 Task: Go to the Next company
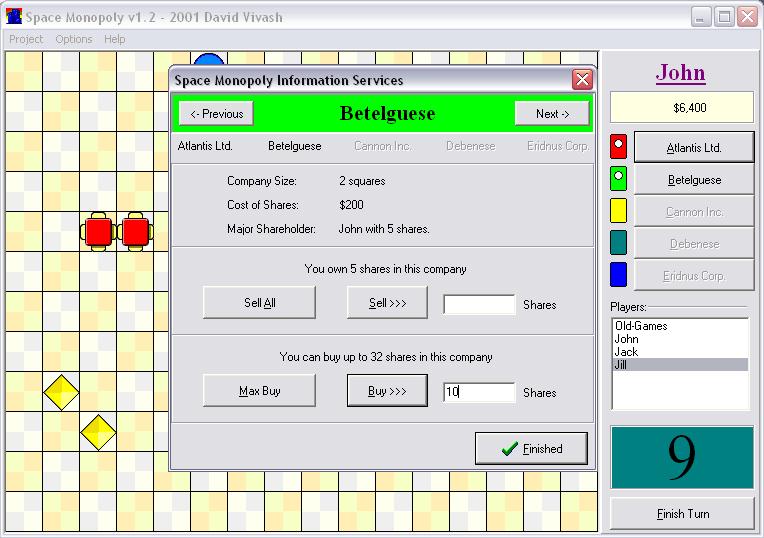click(552, 114)
